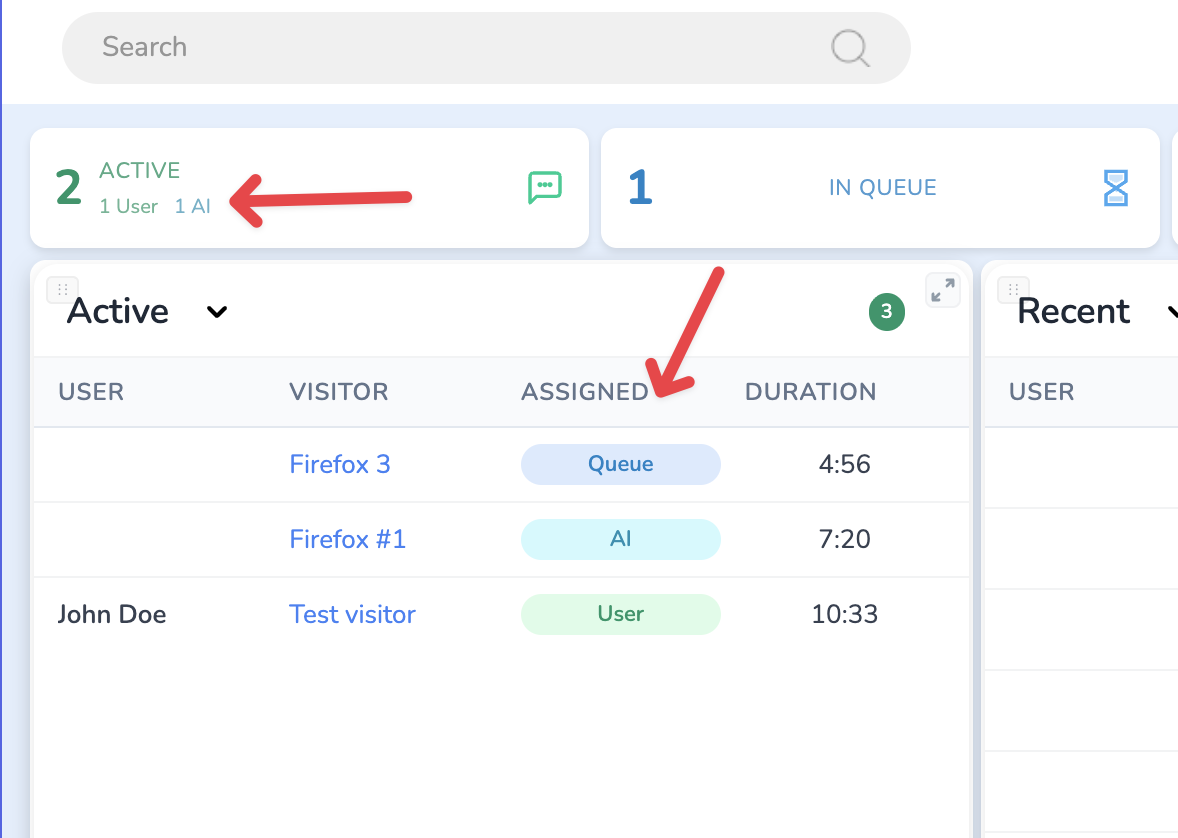Click the green chat bubble icon
This screenshot has height=838, width=1178.
tap(545, 187)
